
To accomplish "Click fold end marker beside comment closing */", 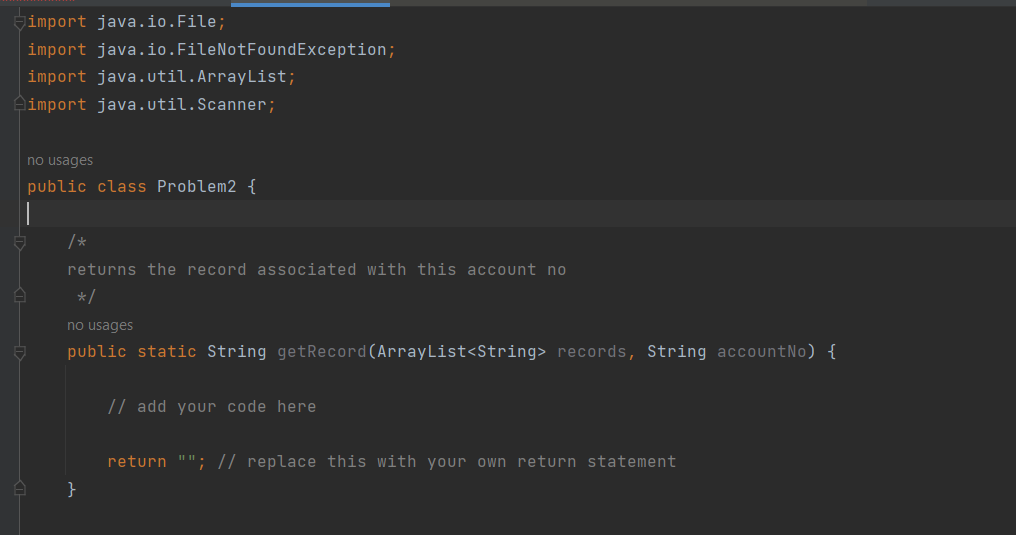I will click(x=19, y=296).
